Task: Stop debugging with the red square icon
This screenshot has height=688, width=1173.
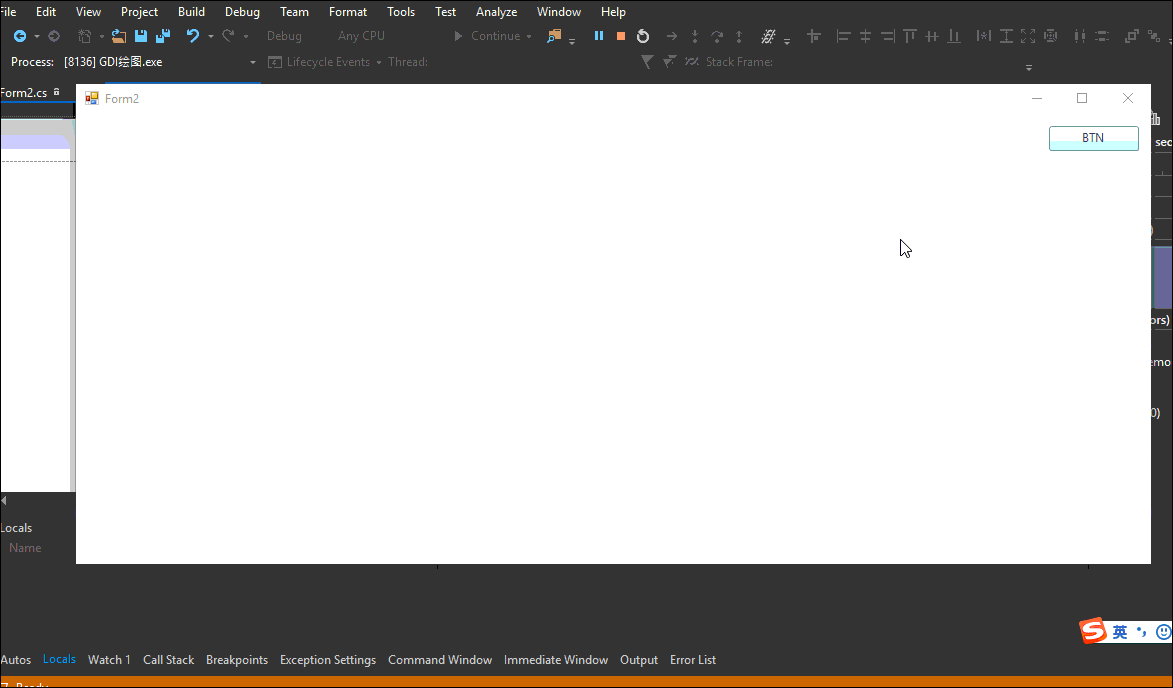Action: coord(620,35)
